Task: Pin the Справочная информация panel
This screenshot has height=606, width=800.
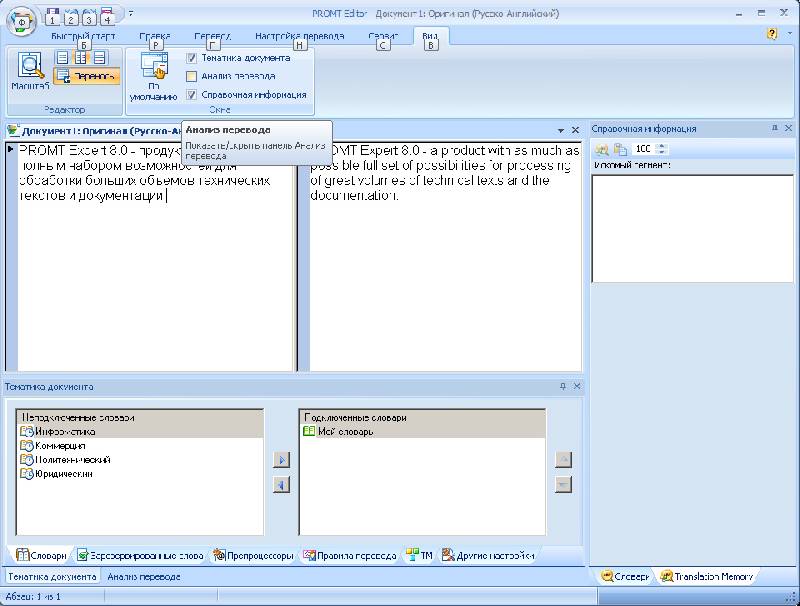Action: (x=774, y=128)
